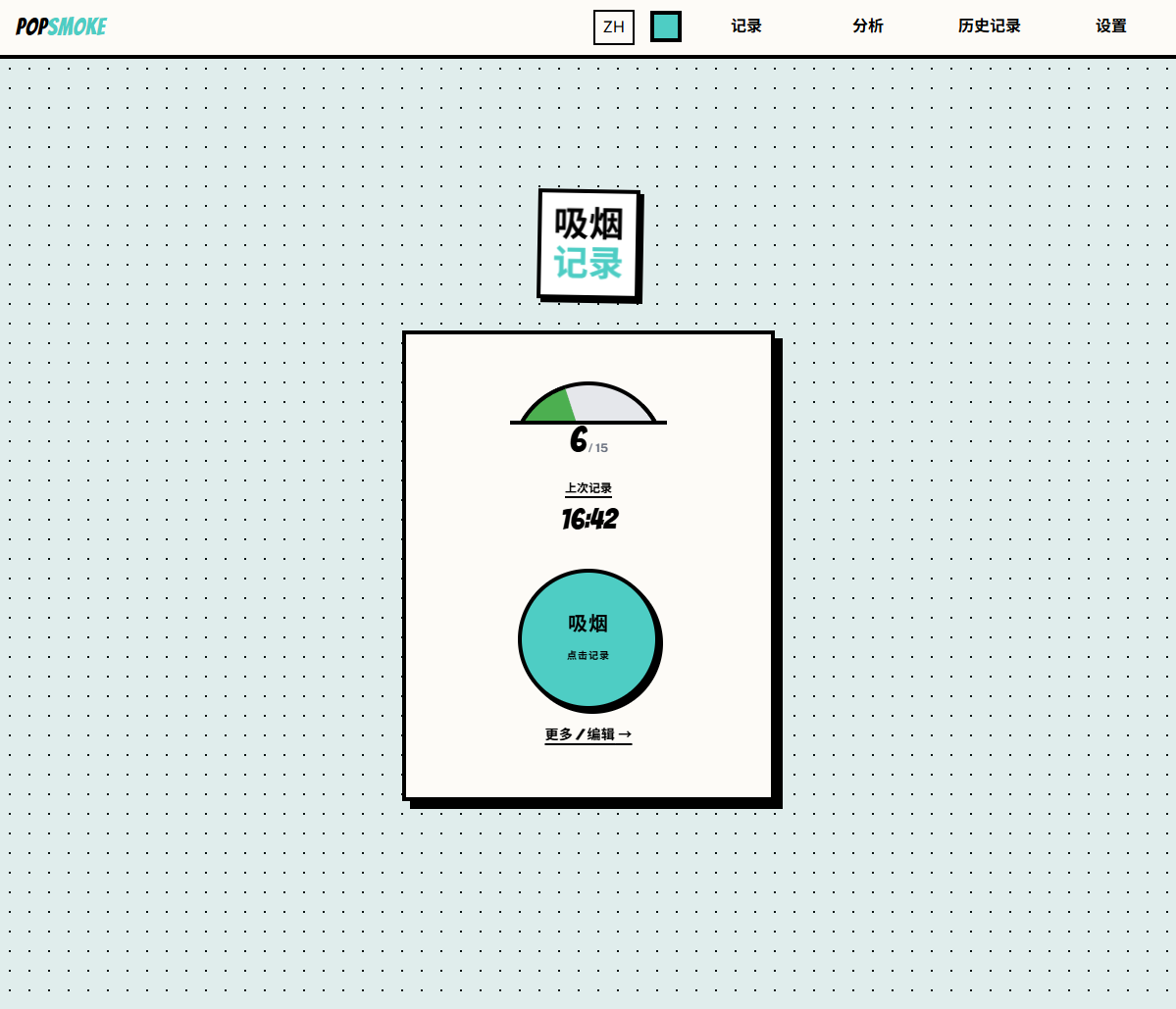Click the 上次记录 label
The width and height of the screenshot is (1176, 1009).
tap(588, 488)
